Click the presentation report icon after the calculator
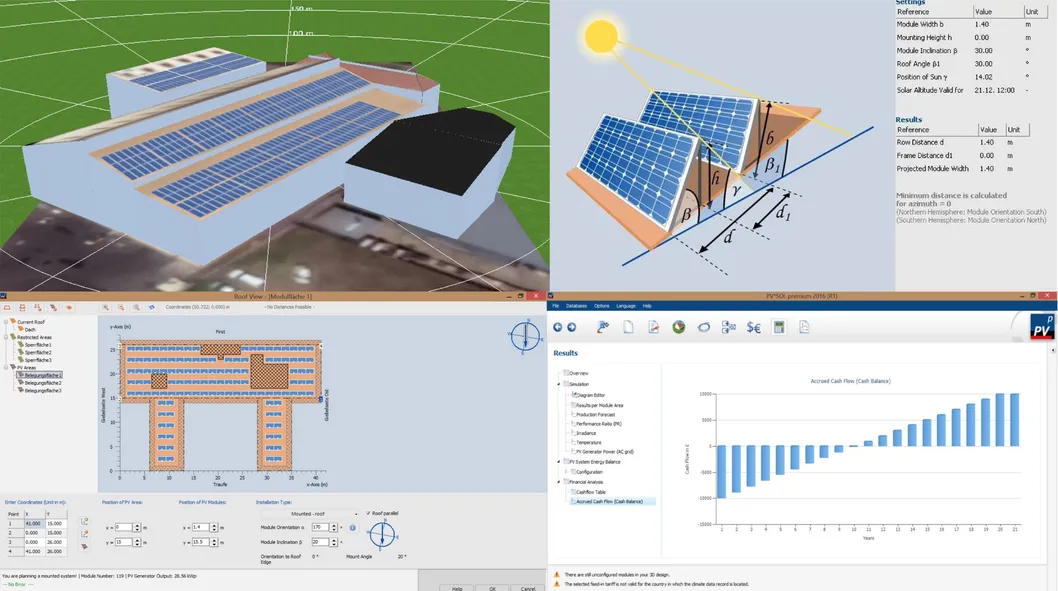The image size is (1058, 591). (x=805, y=327)
